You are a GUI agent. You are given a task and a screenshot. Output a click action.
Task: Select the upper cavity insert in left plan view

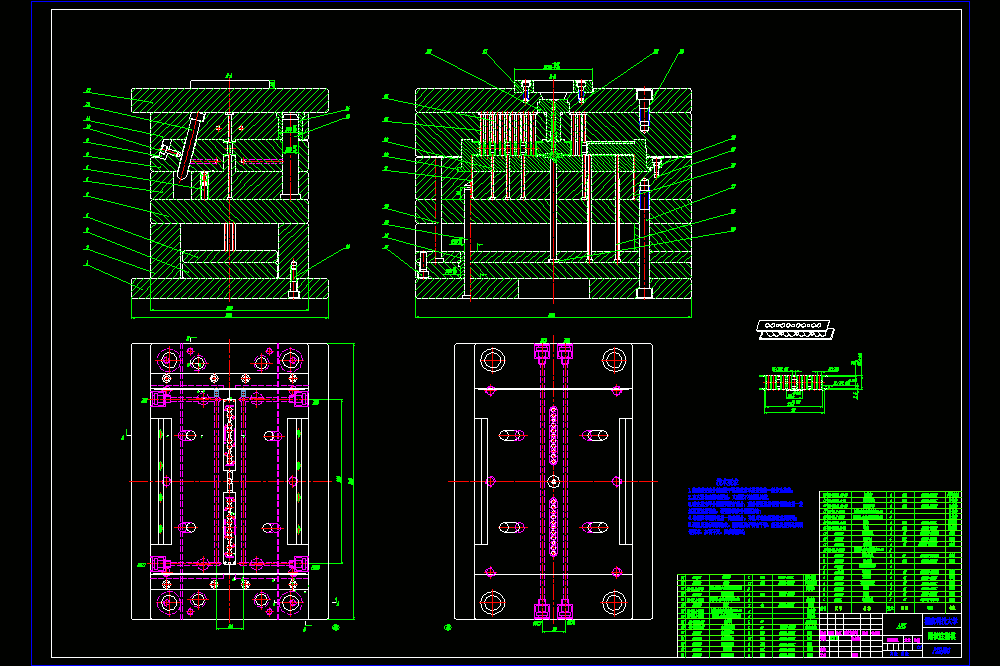[230, 435]
